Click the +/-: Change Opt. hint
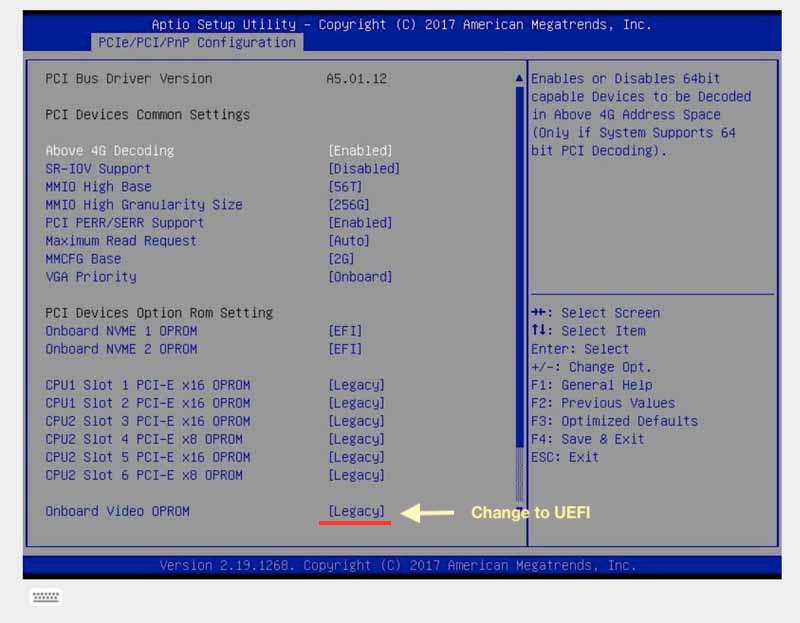The height and width of the screenshot is (623, 800). (x=591, y=367)
